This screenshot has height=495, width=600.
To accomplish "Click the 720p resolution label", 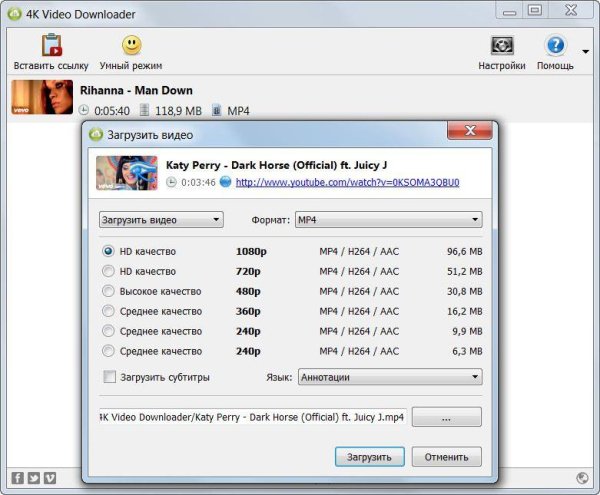I will point(248,272).
